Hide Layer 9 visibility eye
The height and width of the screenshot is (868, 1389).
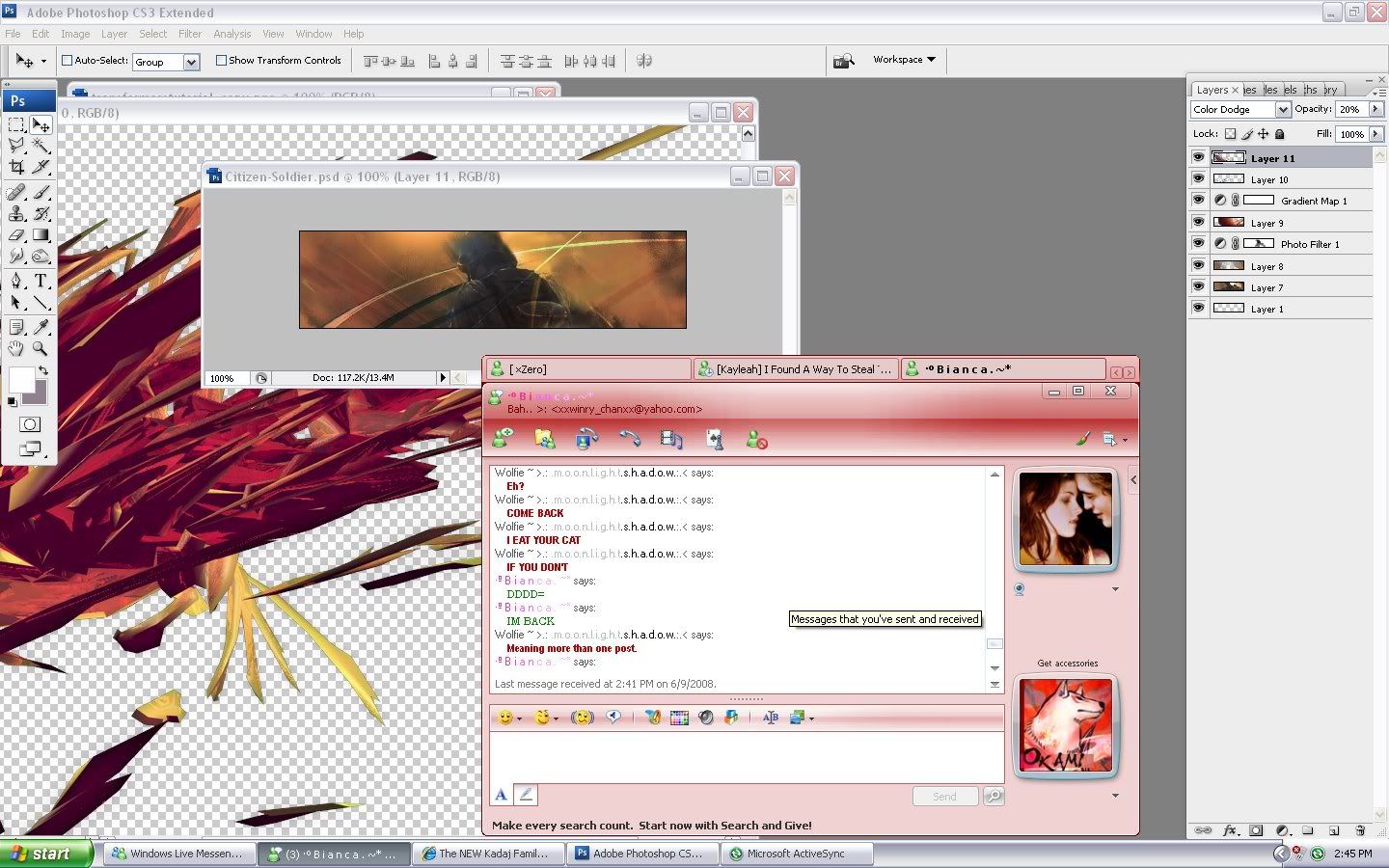(1198, 223)
